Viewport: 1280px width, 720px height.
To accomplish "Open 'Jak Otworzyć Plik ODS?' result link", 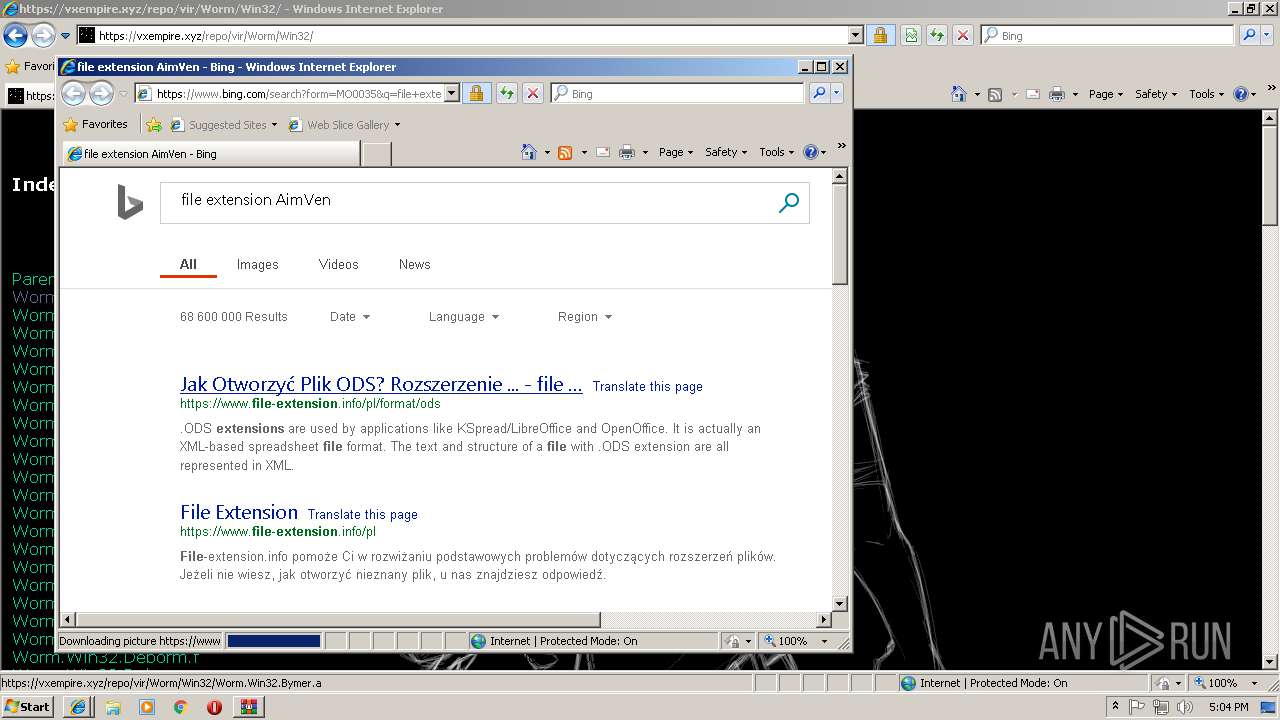I will (381, 384).
